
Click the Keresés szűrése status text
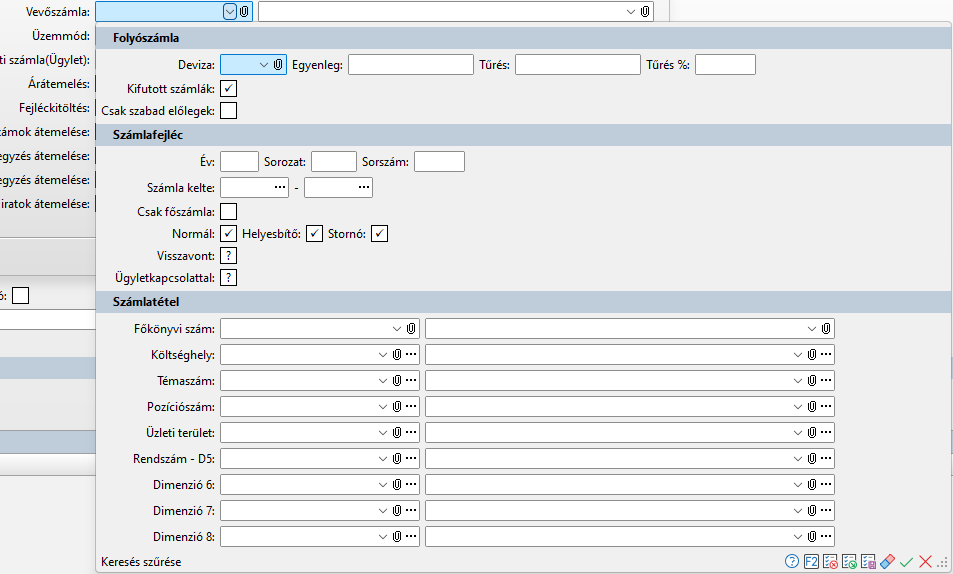[141, 562]
